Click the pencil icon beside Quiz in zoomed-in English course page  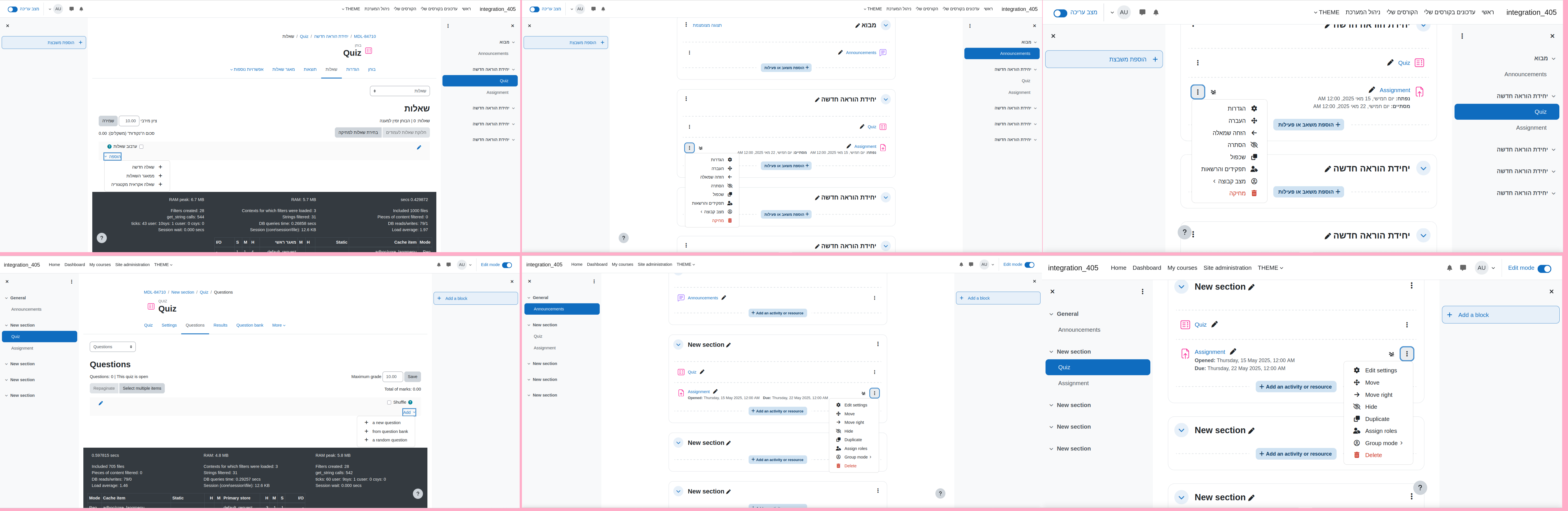pos(1214,325)
